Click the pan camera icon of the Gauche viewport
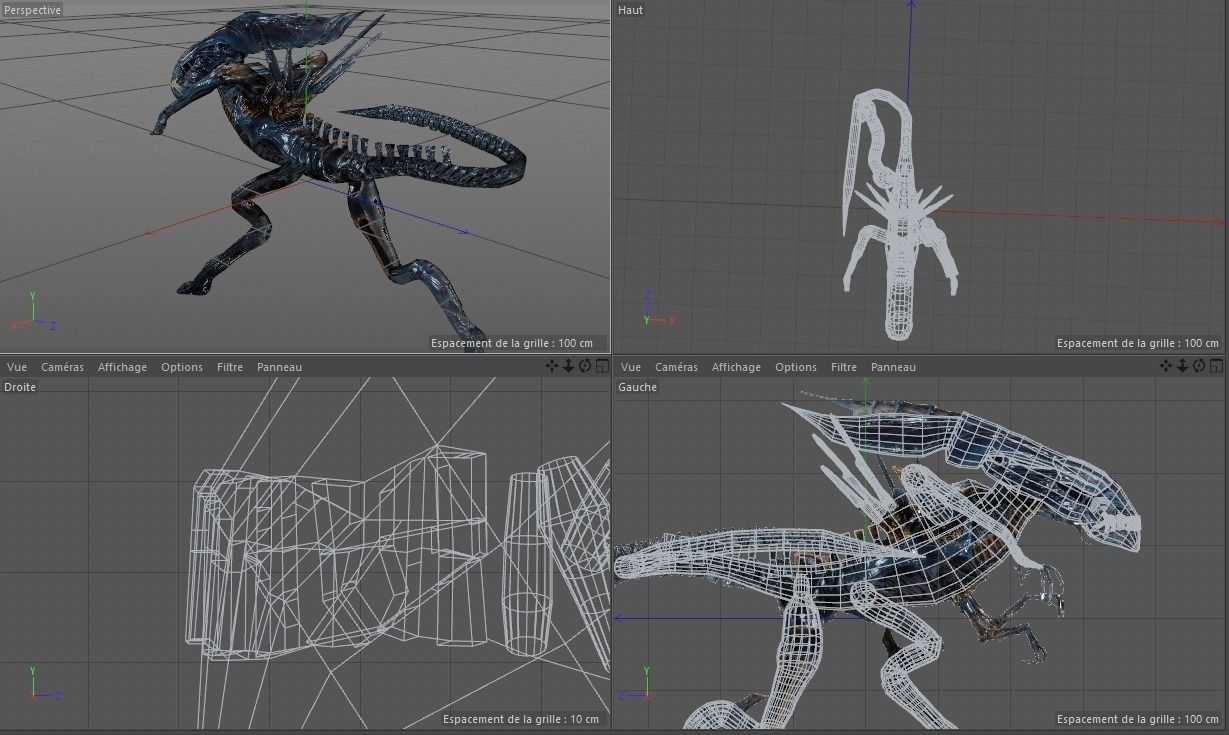This screenshot has height=735, width=1229. 1166,366
